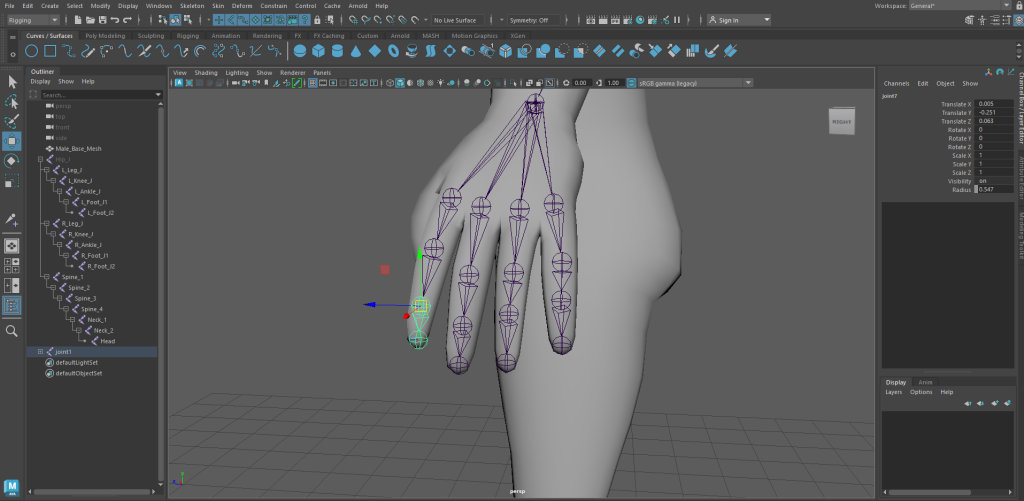Screen dimensions: 1024x501
Task: Click the polygon cube shelf icon
Action: pyautogui.click(x=318, y=51)
